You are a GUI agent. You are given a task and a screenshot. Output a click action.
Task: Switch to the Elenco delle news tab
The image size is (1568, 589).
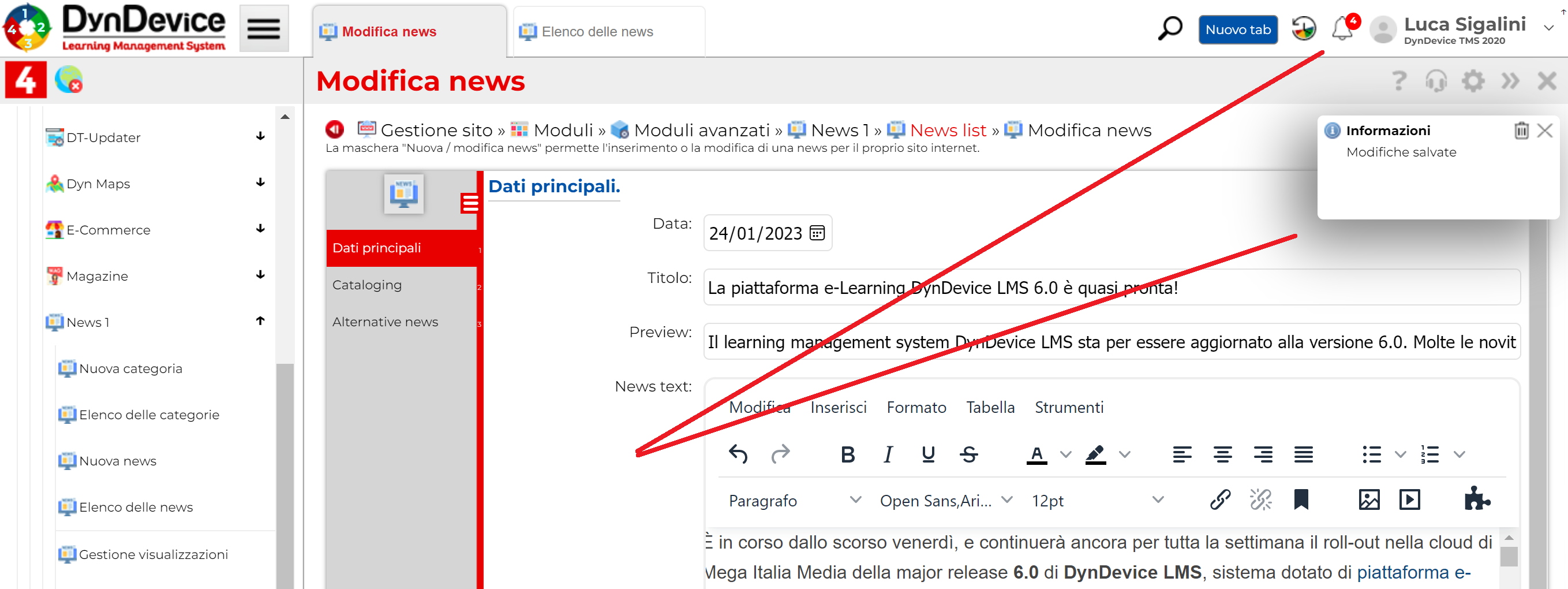click(x=597, y=32)
